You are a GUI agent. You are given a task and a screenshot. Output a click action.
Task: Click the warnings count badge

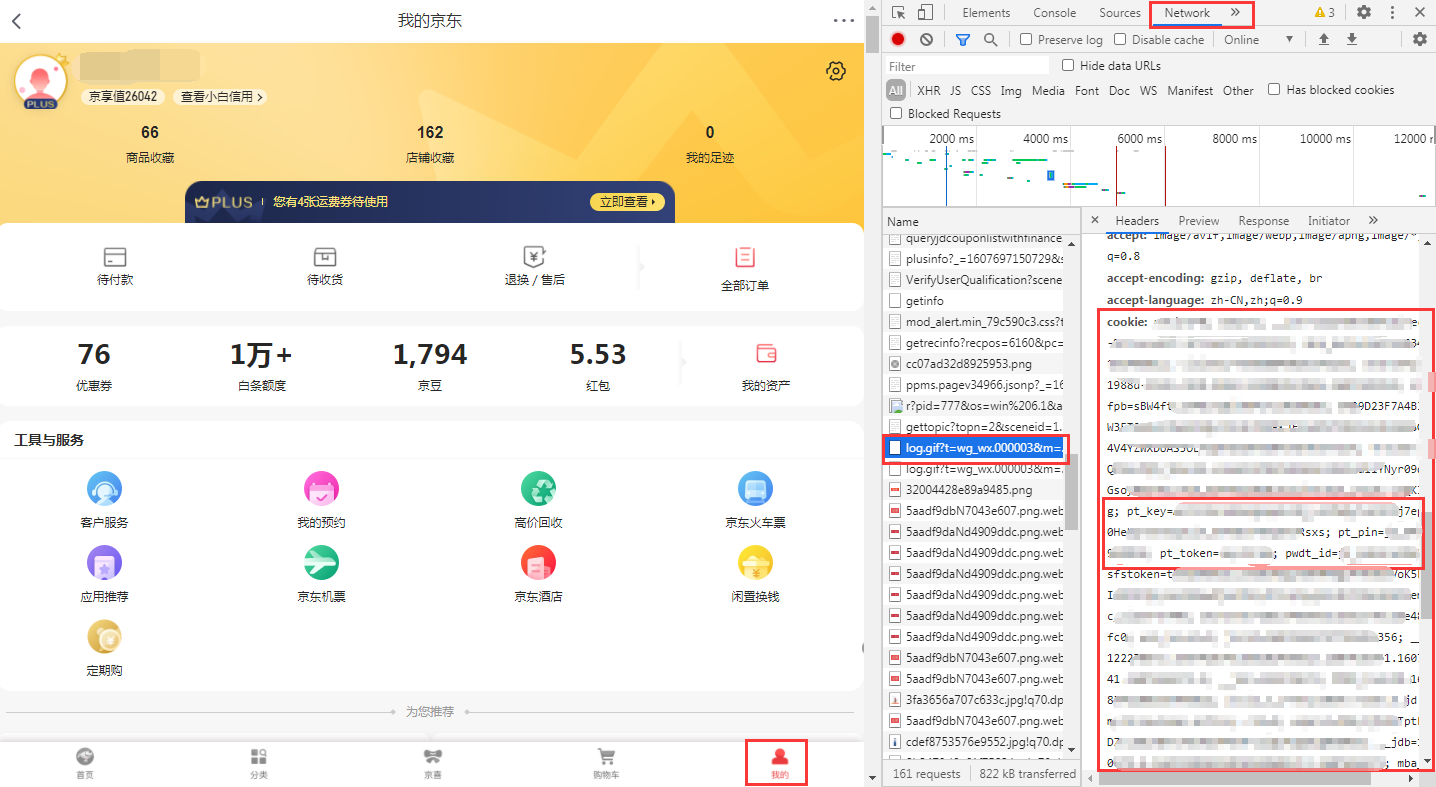[1325, 13]
